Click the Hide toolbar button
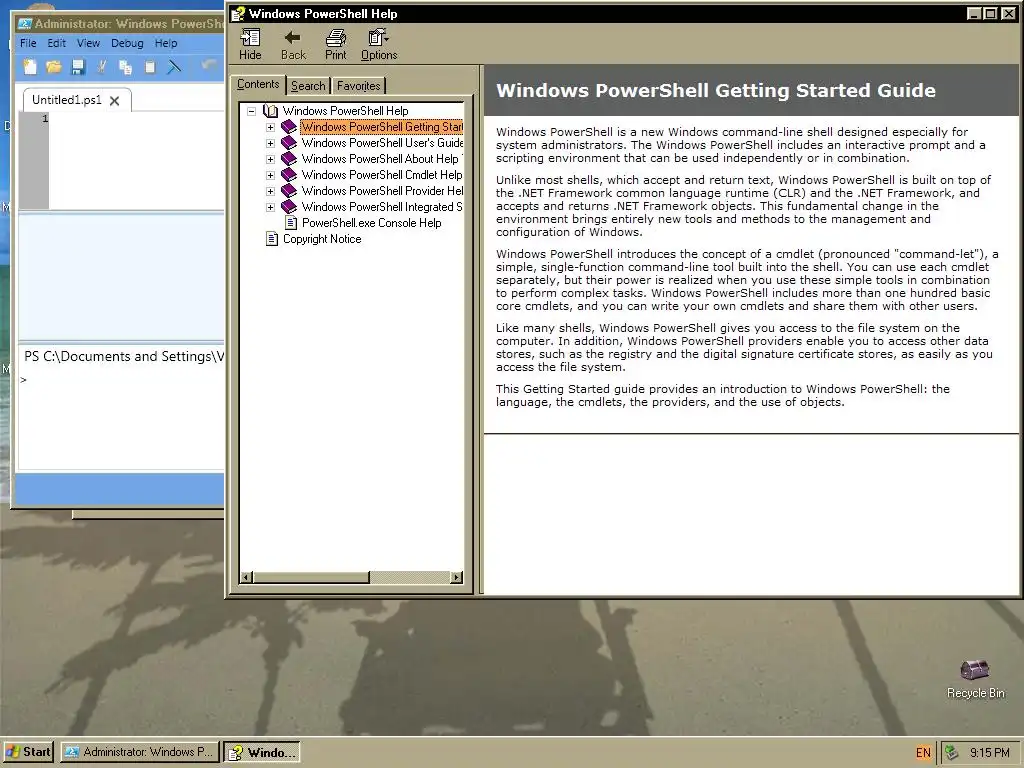The width and height of the screenshot is (1024, 768). point(250,44)
